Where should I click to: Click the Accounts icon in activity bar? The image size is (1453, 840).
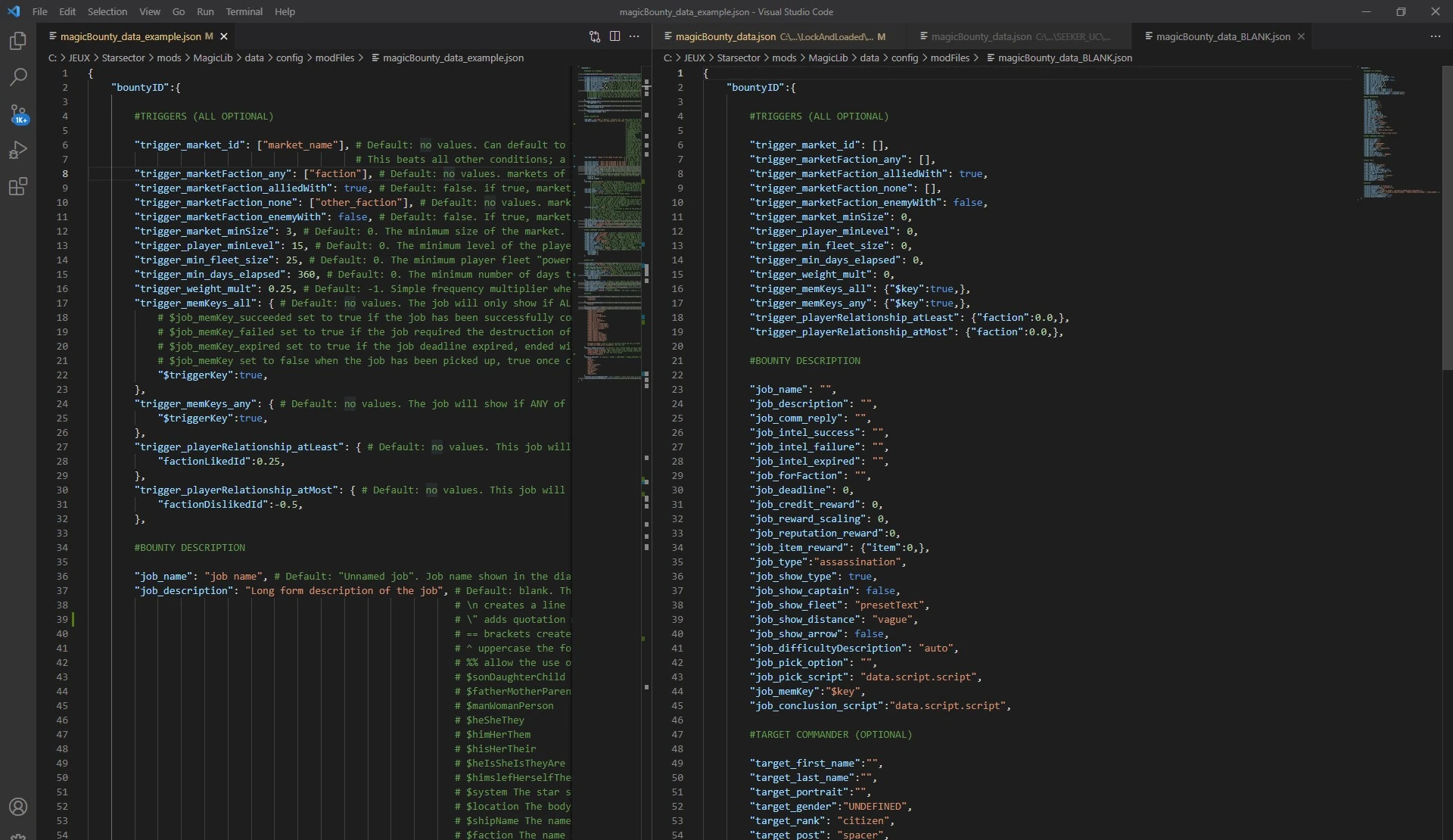[18, 807]
